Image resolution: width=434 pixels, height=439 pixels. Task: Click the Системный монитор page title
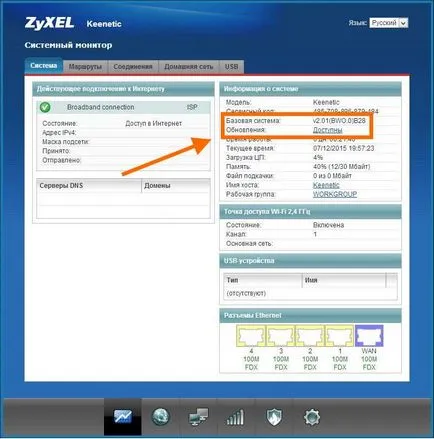pyautogui.click(x=68, y=45)
